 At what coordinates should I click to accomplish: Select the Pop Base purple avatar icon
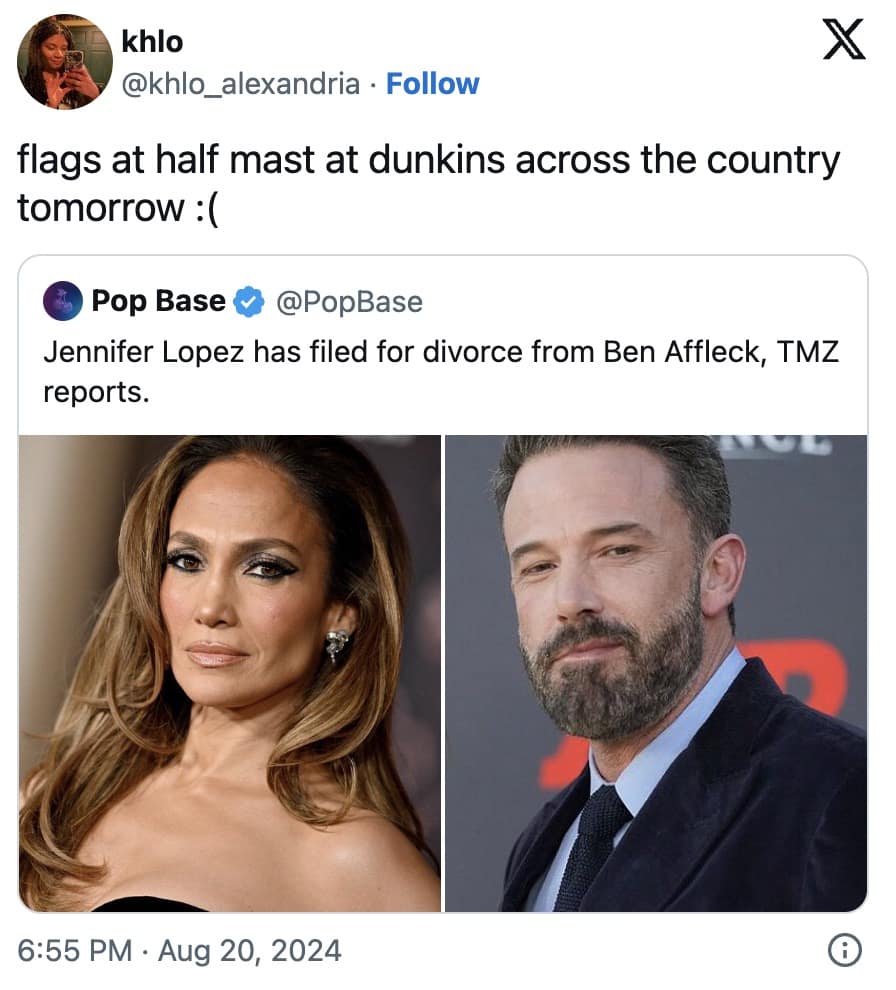point(60,301)
